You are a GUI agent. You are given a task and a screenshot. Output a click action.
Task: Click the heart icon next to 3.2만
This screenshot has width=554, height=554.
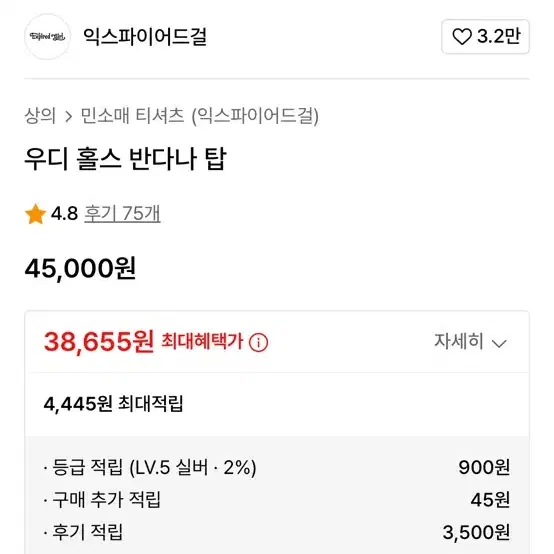point(462,36)
